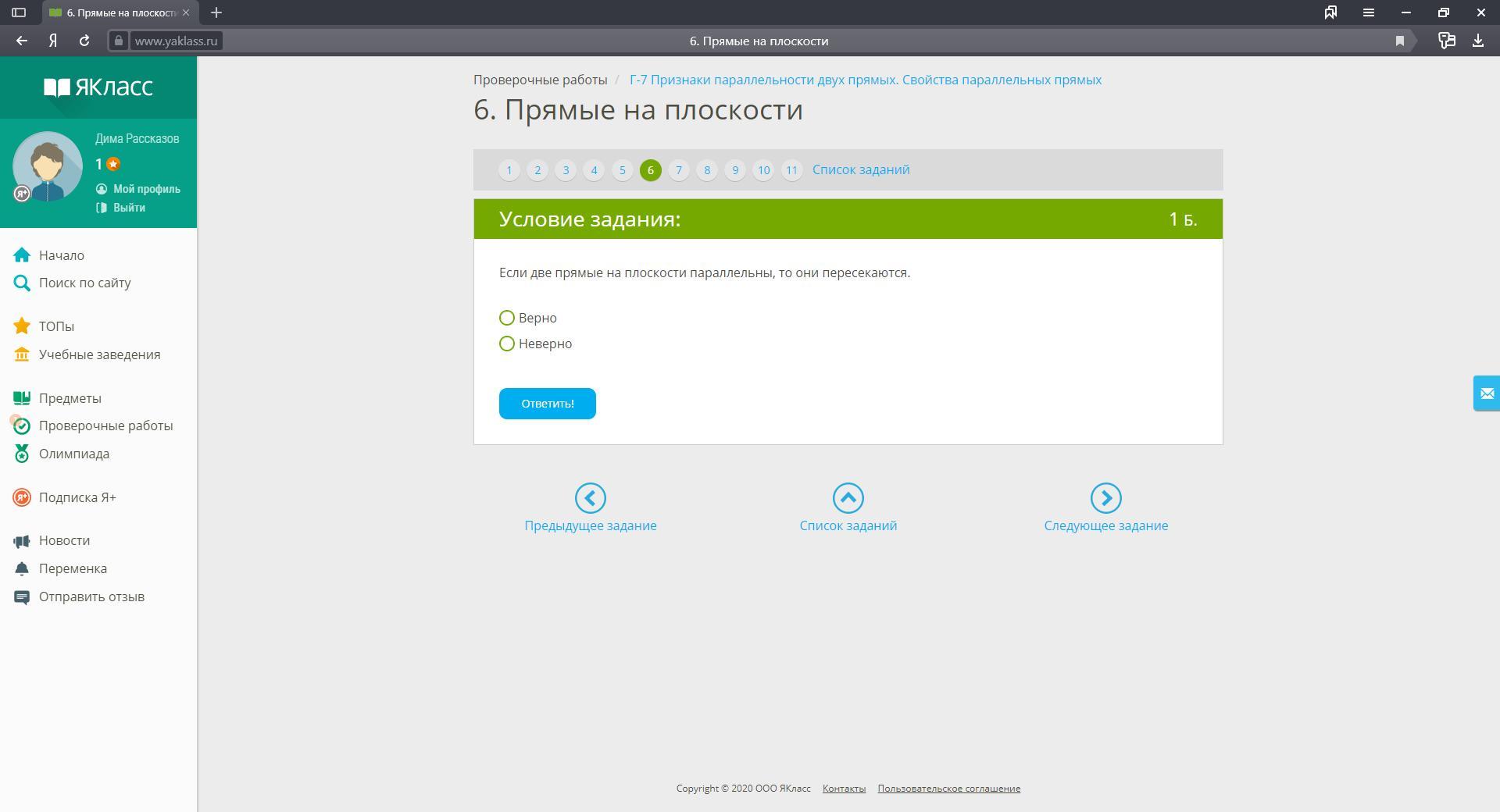Click the up-arrow task list circular icon
Image resolution: width=1500 pixels, height=812 pixels.
pyautogui.click(x=848, y=498)
